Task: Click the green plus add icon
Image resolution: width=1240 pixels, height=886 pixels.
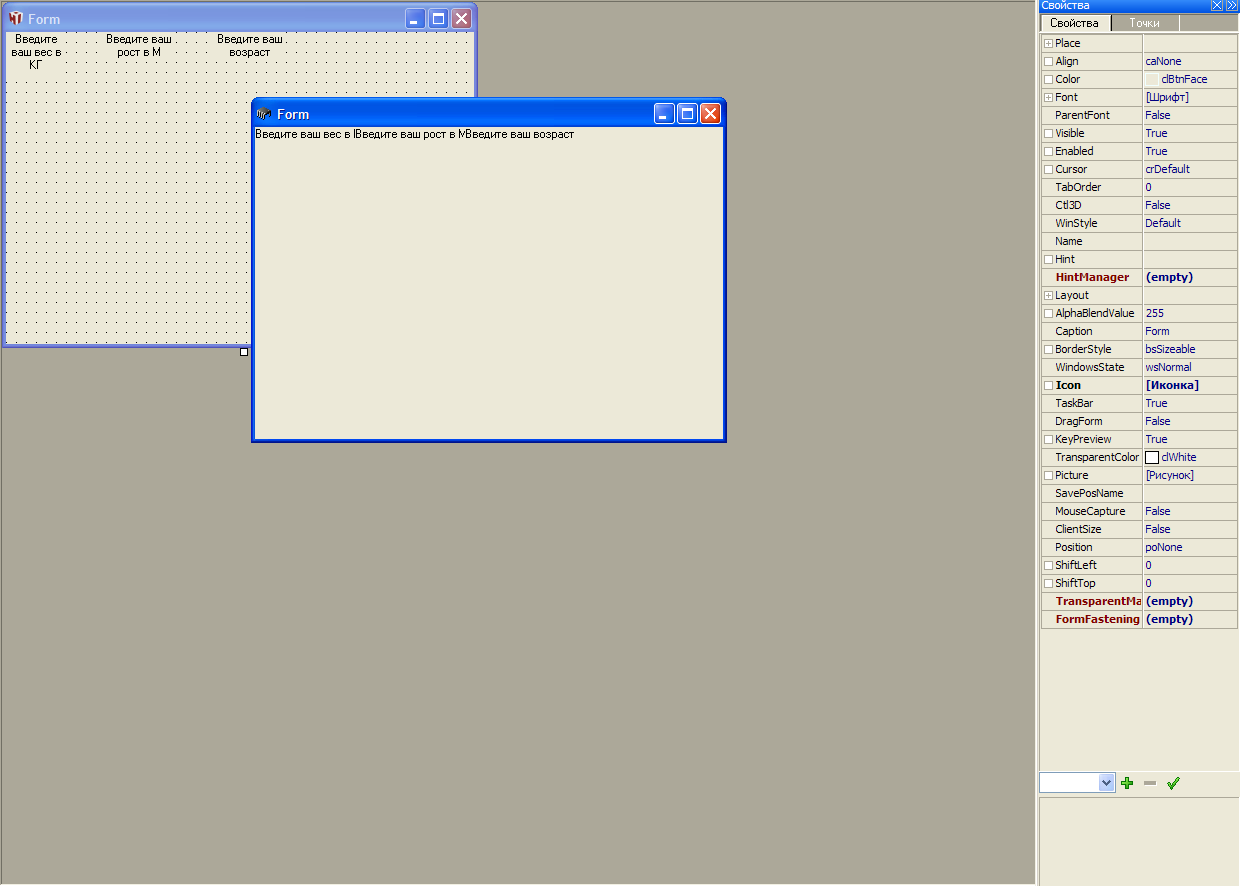Action: pyautogui.click(x=1127, y=783)
